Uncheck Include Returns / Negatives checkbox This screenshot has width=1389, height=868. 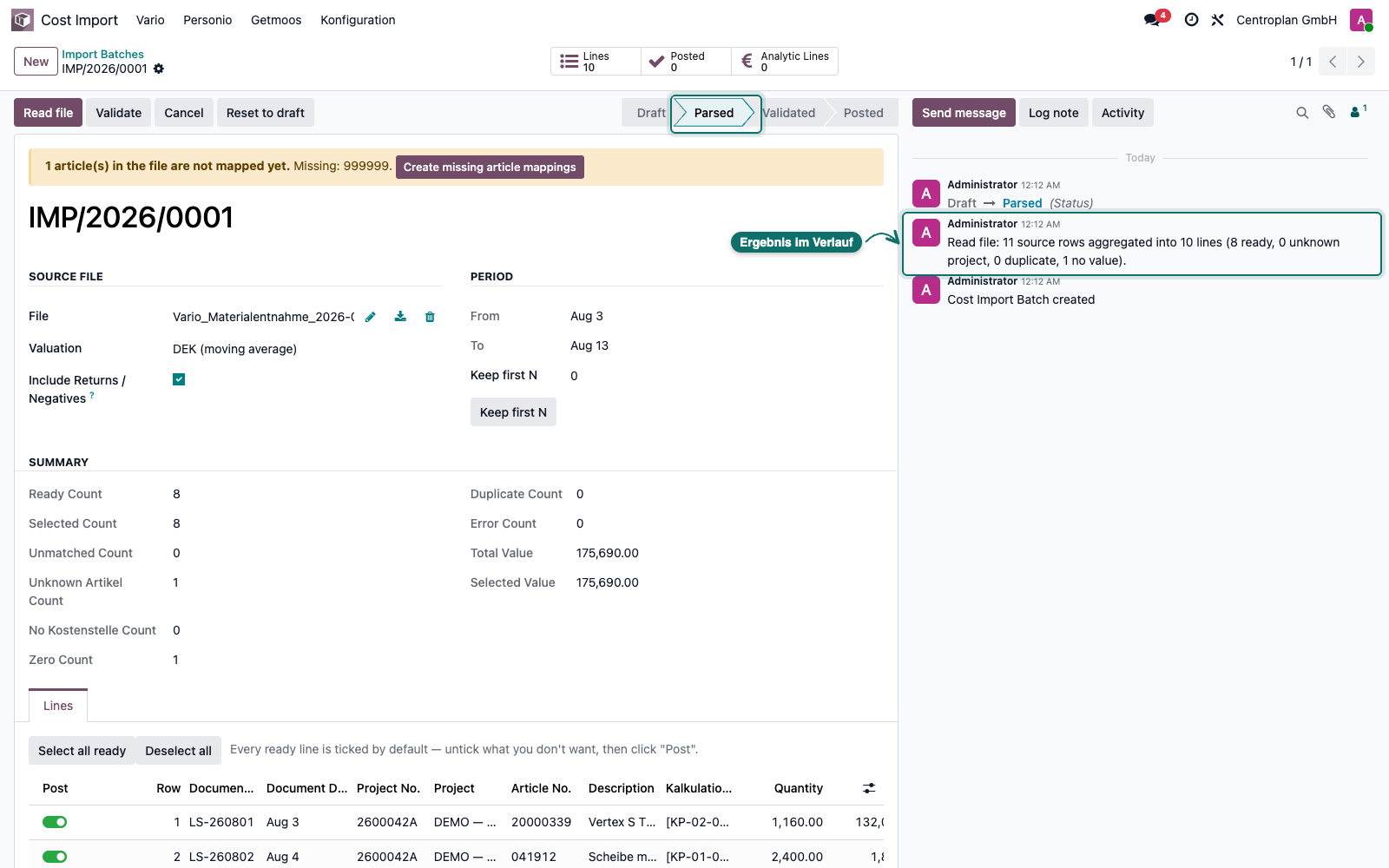pos(179,379)
